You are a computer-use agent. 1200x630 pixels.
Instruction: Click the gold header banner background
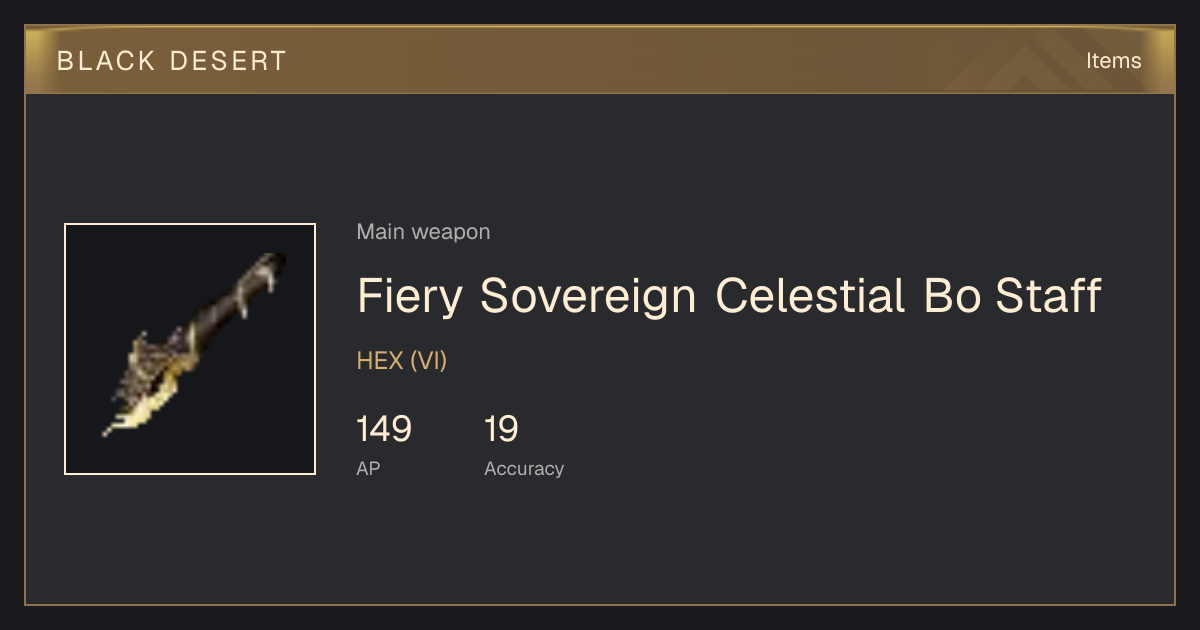(600, 61)
